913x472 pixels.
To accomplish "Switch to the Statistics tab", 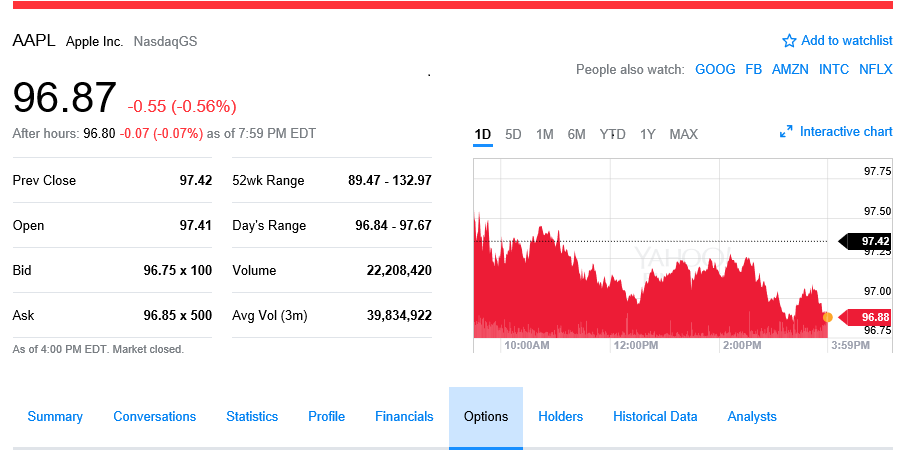I will 251,417.
